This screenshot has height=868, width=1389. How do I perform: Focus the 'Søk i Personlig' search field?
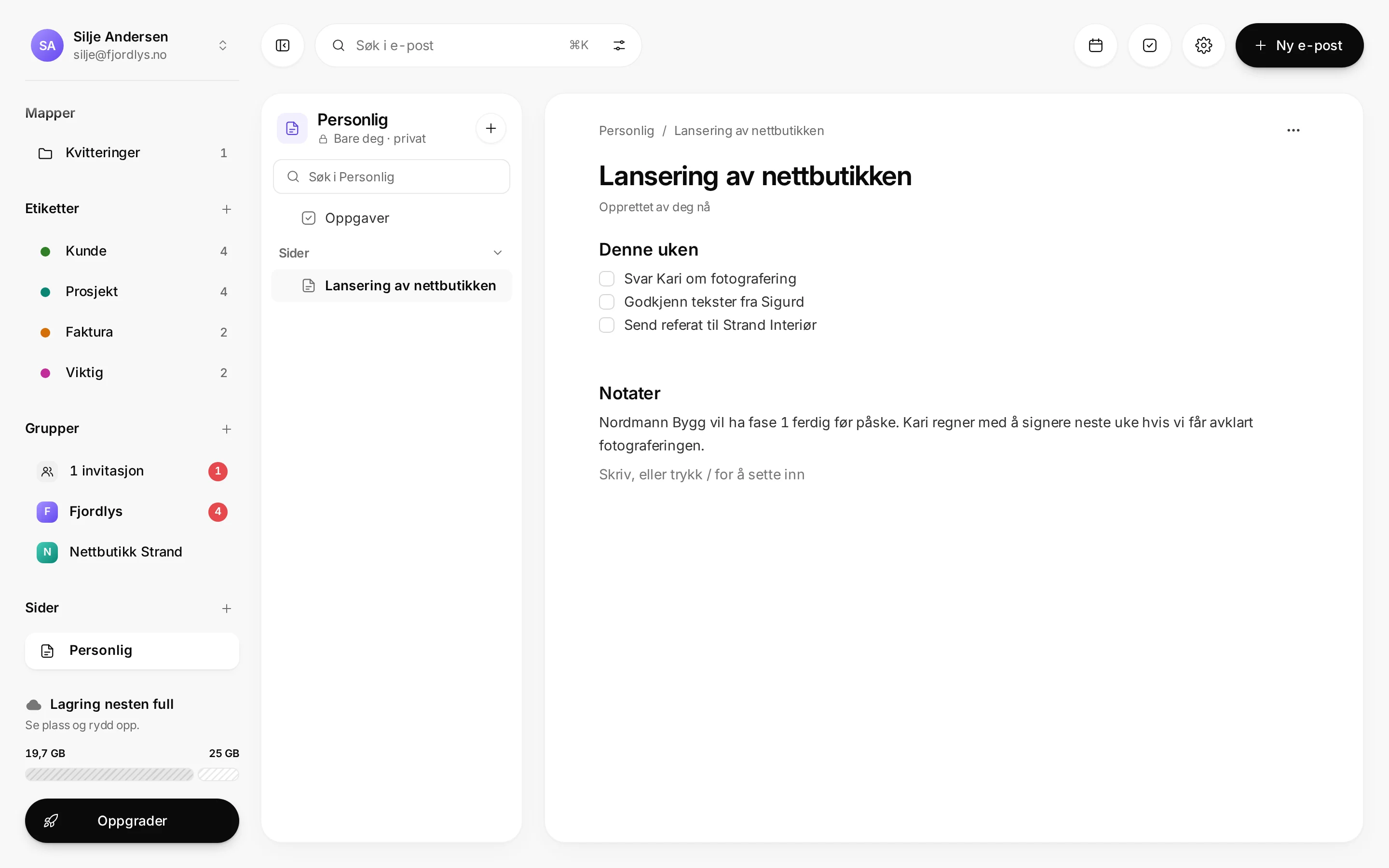click(x=392, y=177)
